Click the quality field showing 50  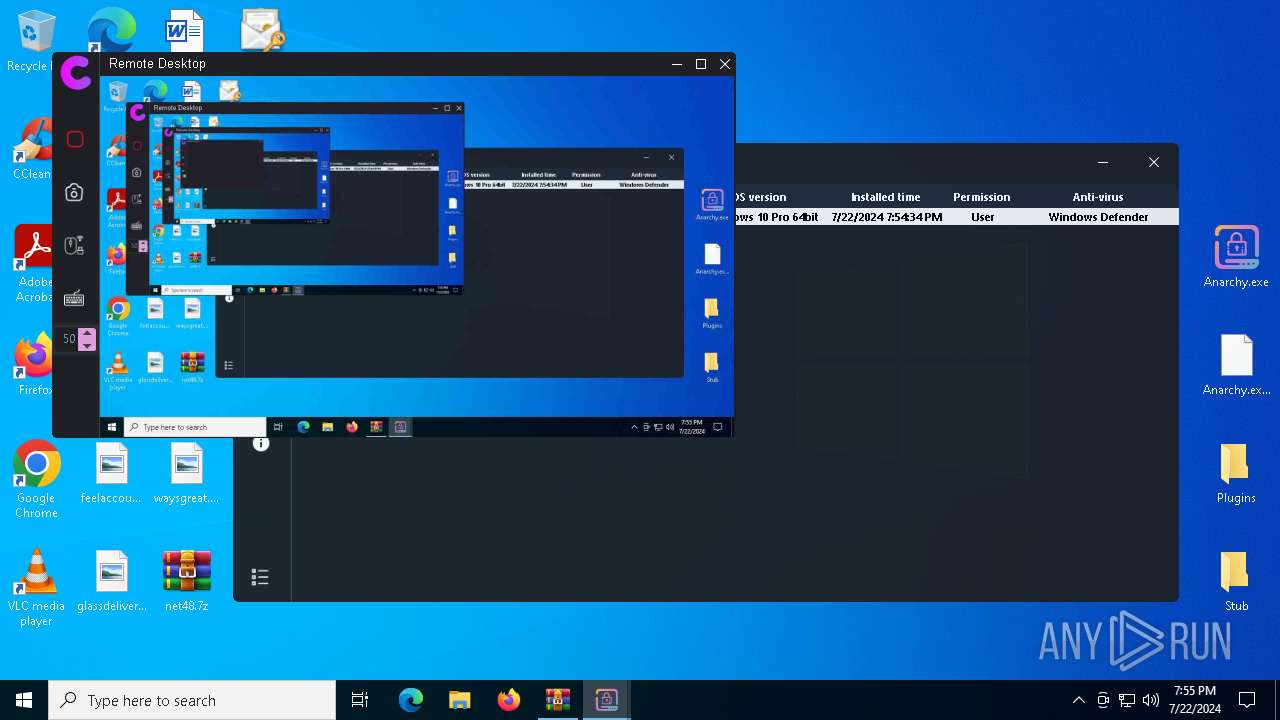[x=68, y=339]
